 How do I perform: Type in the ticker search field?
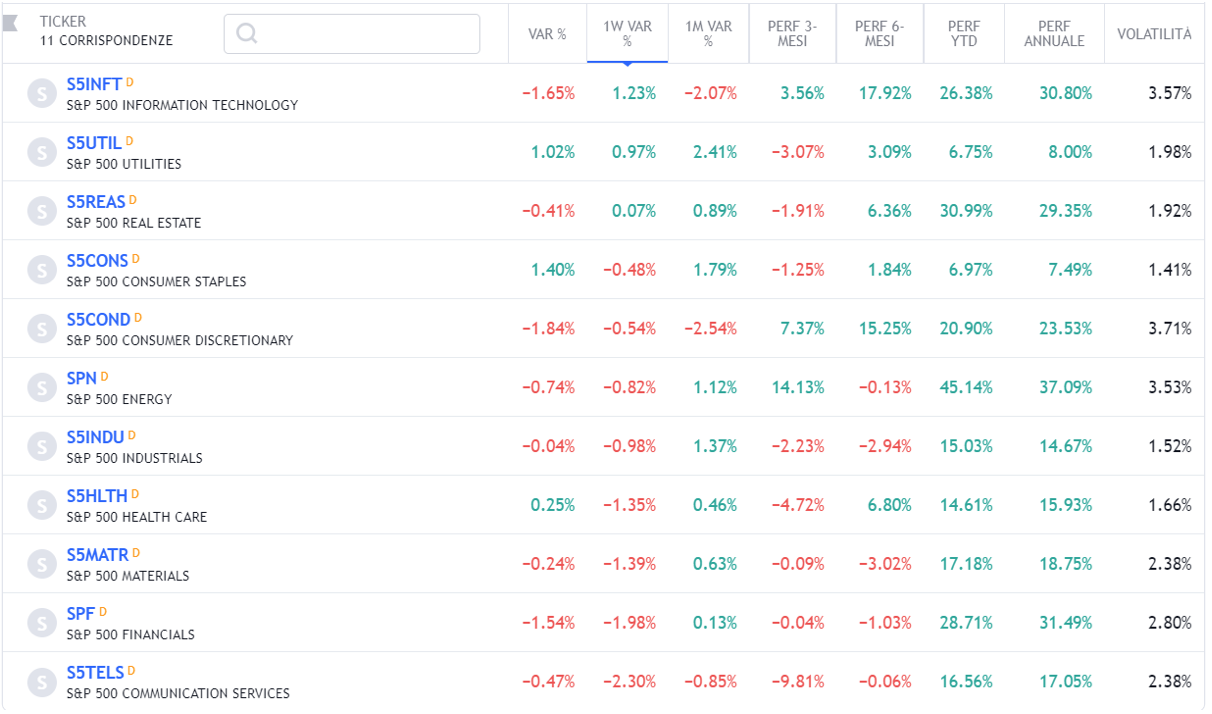[365, 34]
